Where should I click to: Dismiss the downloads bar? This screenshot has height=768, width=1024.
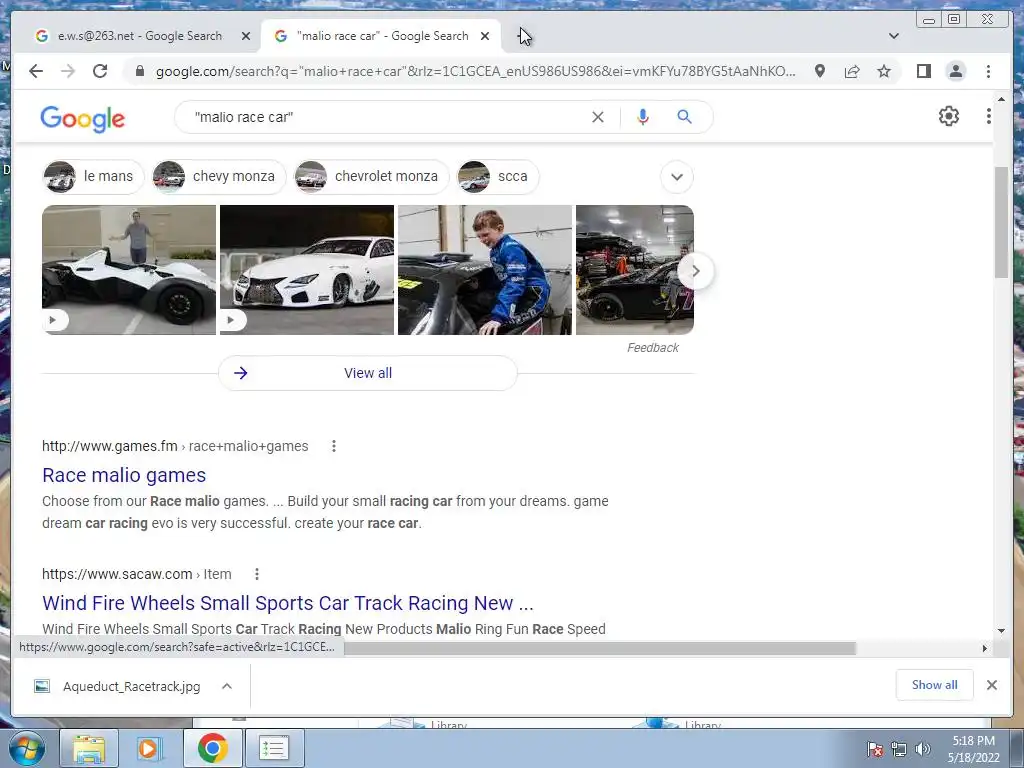991,685
